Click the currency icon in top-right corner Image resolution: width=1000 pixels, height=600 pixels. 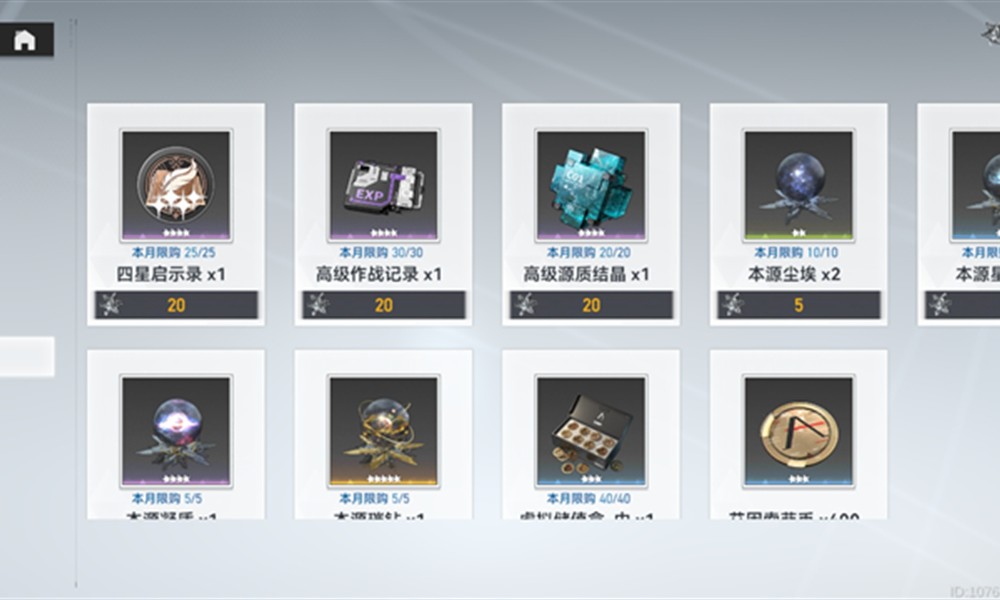click(990, 33)
